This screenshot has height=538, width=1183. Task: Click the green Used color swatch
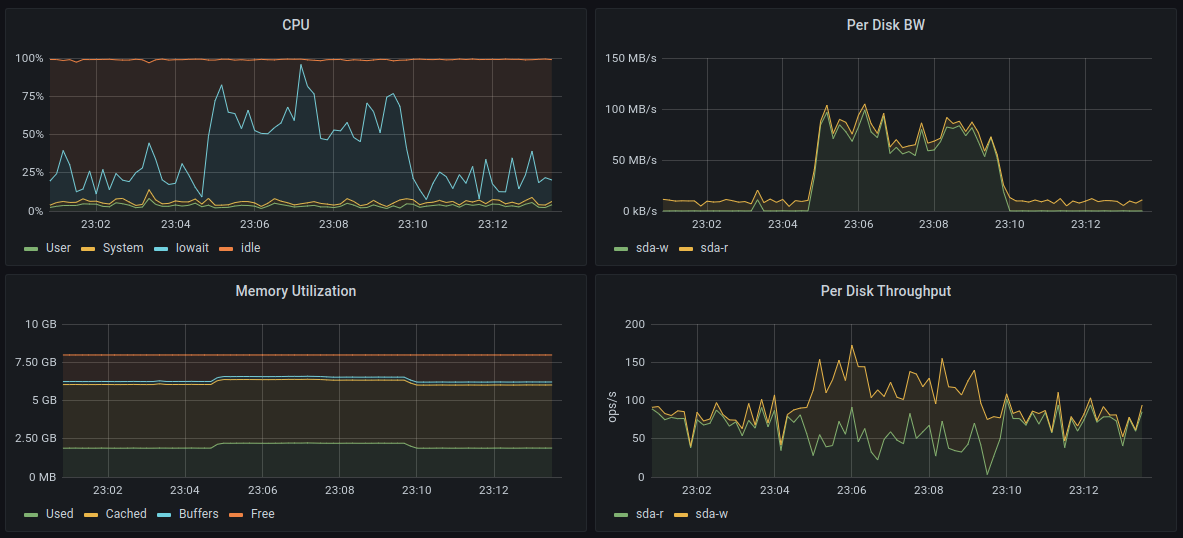[x=31, y=515]
